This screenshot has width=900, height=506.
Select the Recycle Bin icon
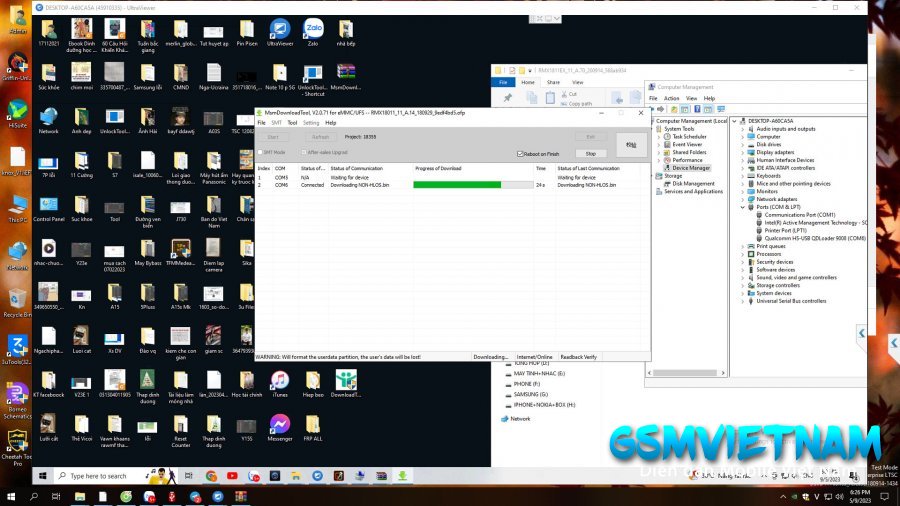click(x=17, y=303)
